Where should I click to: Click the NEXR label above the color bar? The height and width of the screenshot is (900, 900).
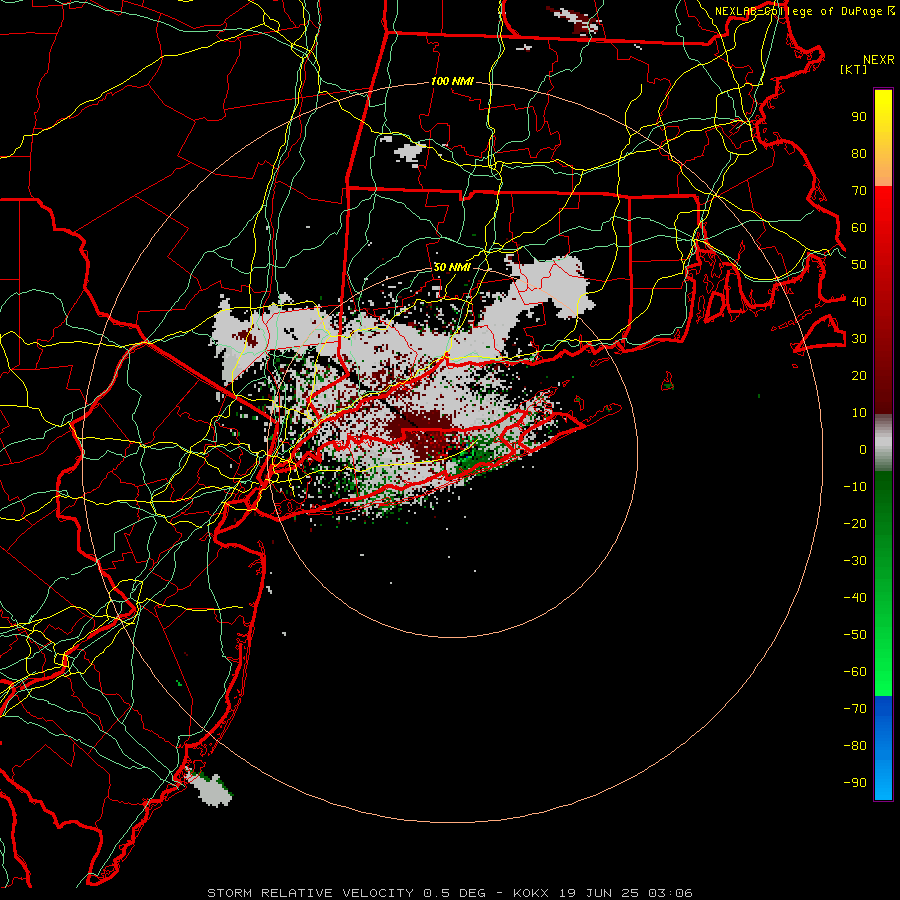879,60
